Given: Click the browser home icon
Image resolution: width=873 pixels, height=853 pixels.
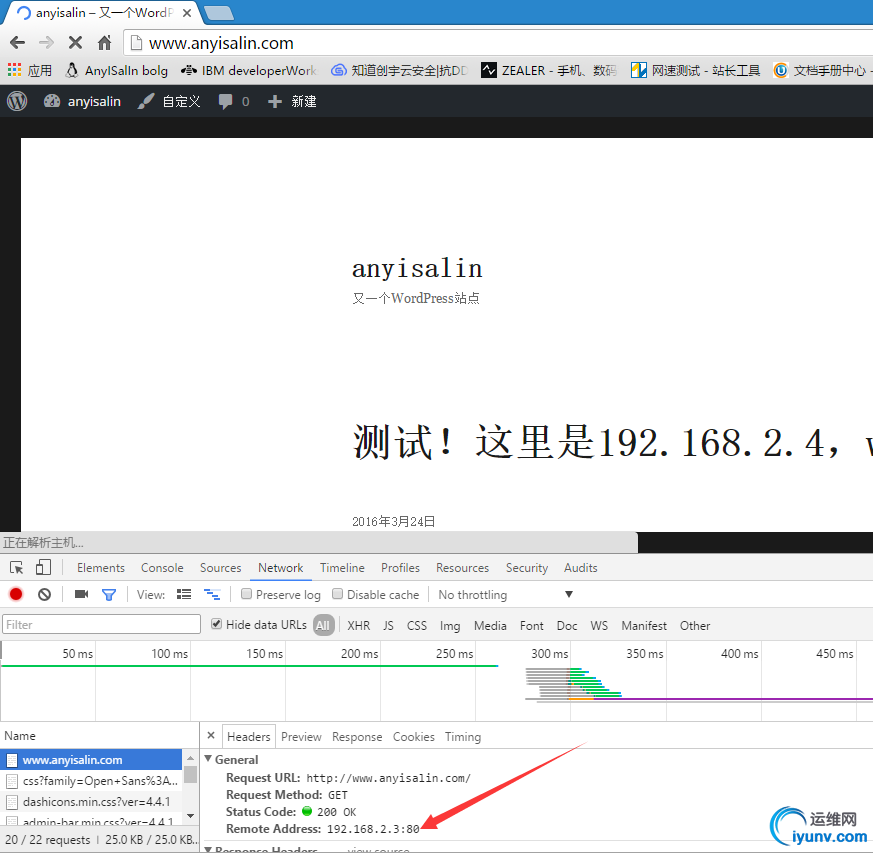Looking at the screenshot, I should (x=104, y=42).
